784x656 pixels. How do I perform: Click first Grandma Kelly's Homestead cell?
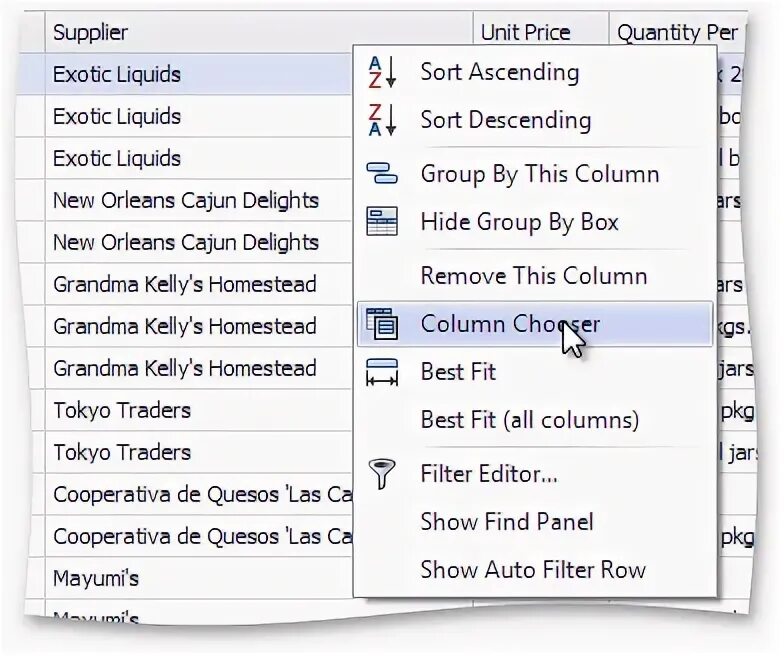click(x=184, y=284)
